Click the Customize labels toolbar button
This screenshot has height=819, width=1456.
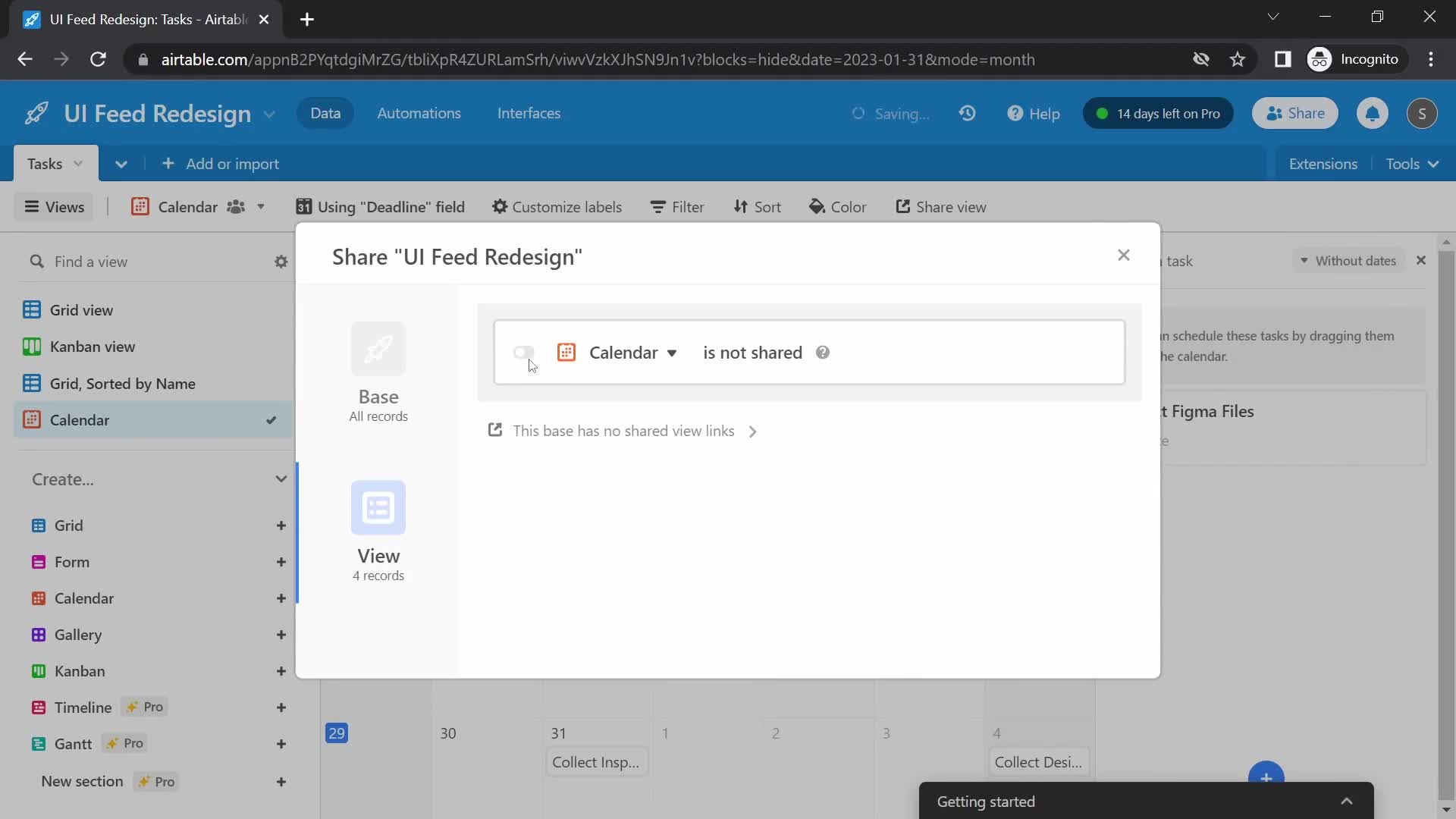click(x=557, y=207)
